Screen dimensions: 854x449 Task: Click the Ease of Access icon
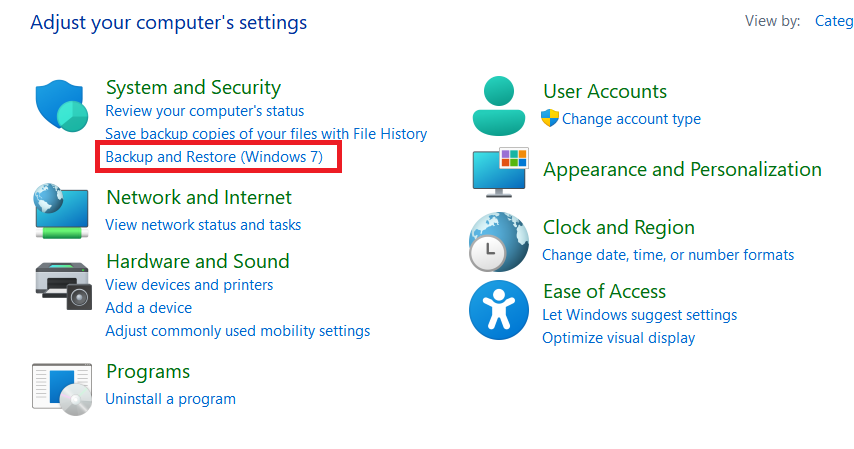pyautogui.click(x=499, y=310)
